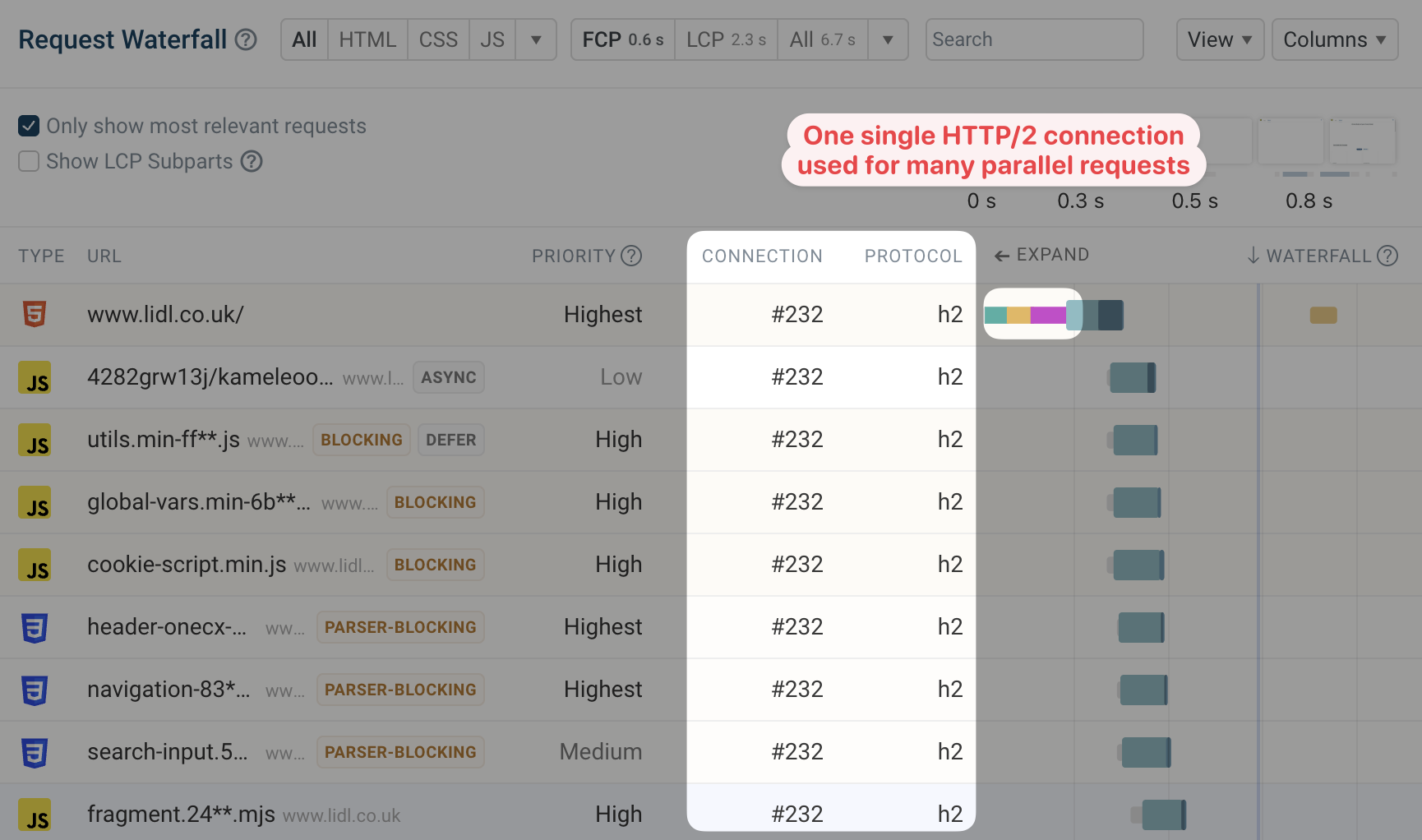
Task: Sort by the Type column header
Action: [41, 256]
